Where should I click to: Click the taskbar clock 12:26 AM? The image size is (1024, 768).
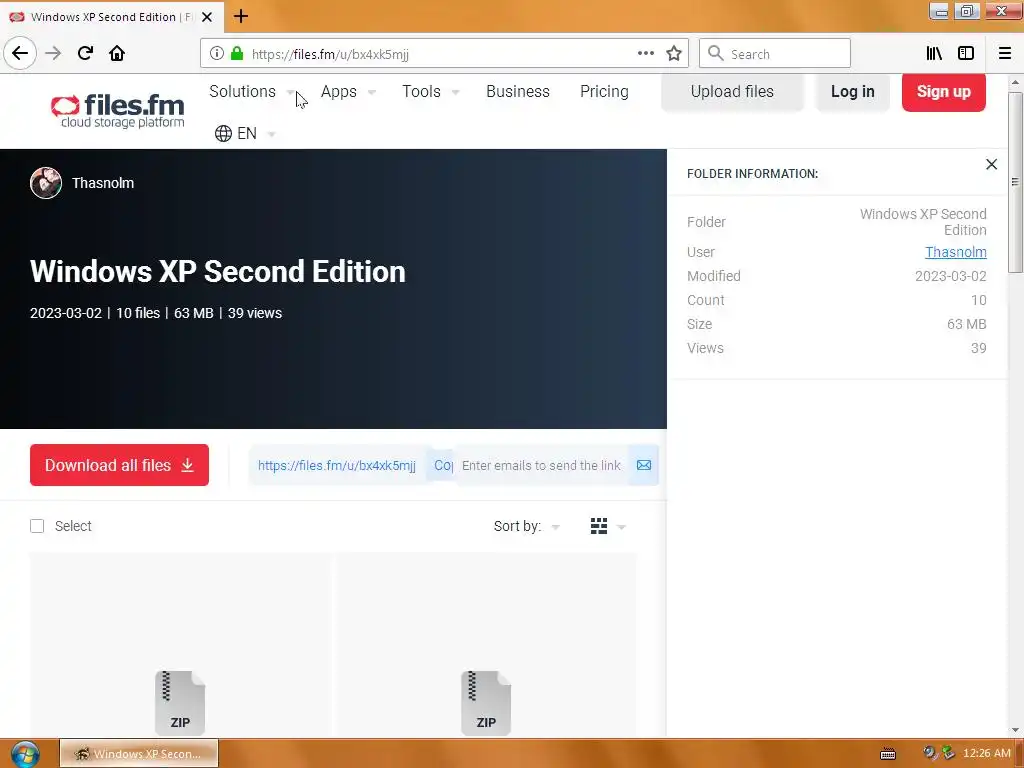click(x=987, y=754)
